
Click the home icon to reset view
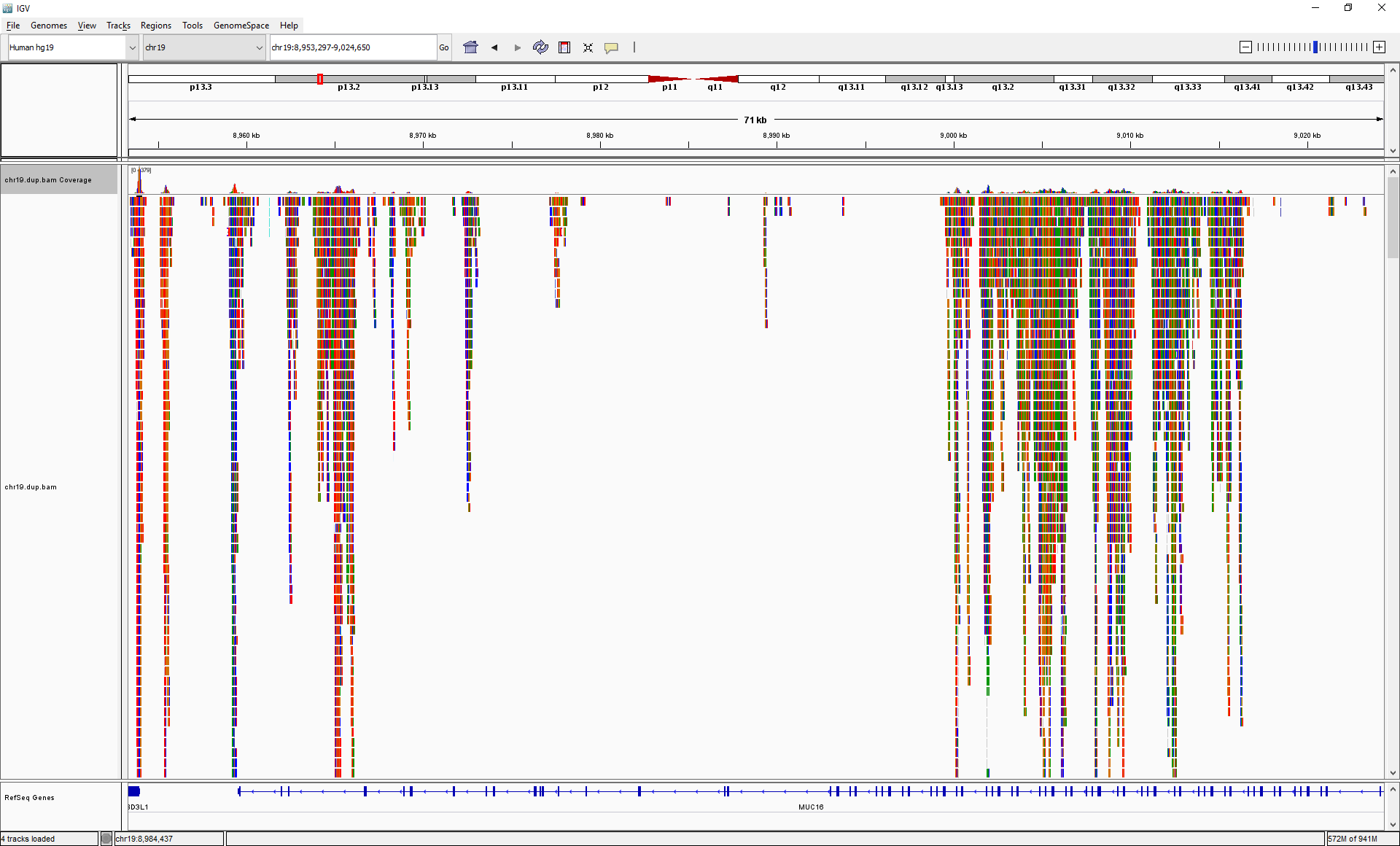tap(470, 47)
